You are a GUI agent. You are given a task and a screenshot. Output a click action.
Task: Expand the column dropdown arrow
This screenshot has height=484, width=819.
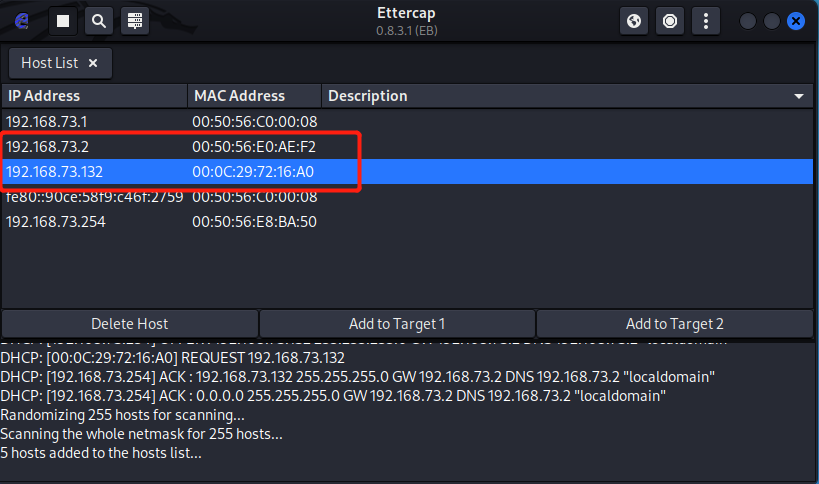click(799, 96)
